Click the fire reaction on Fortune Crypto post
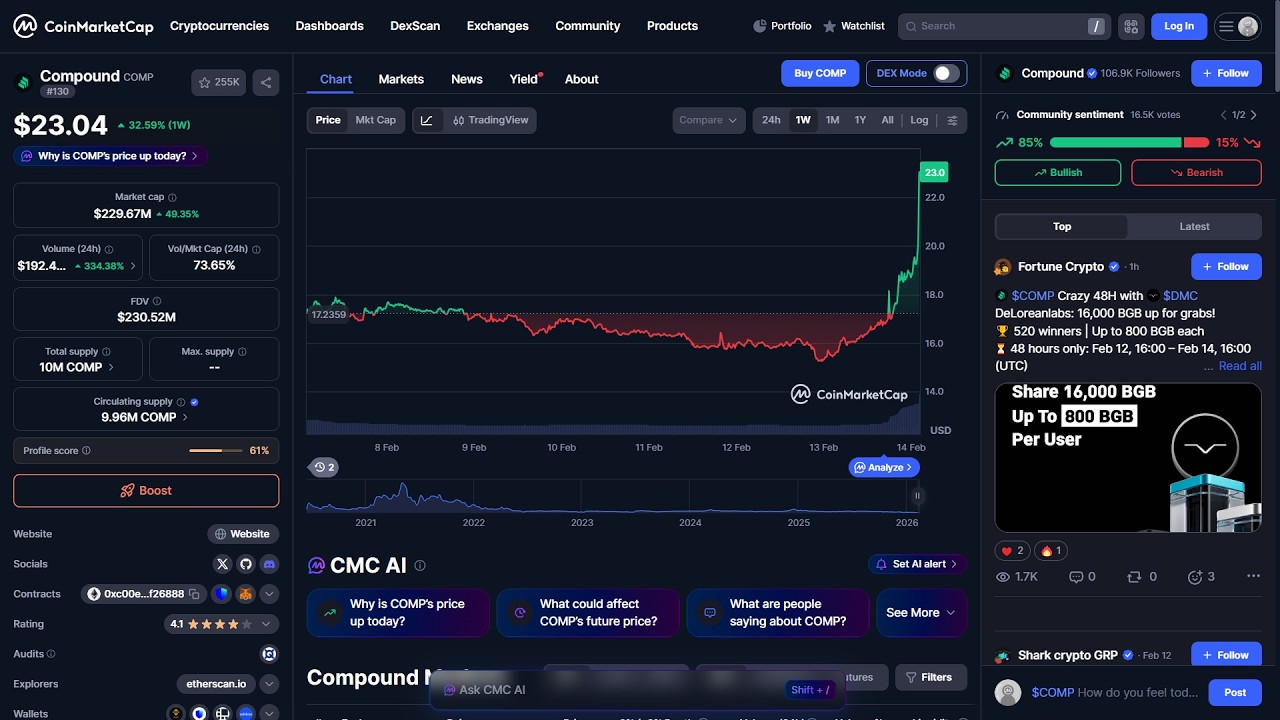The height and width of the screenshot is (720, 1280). point(1051,551)
